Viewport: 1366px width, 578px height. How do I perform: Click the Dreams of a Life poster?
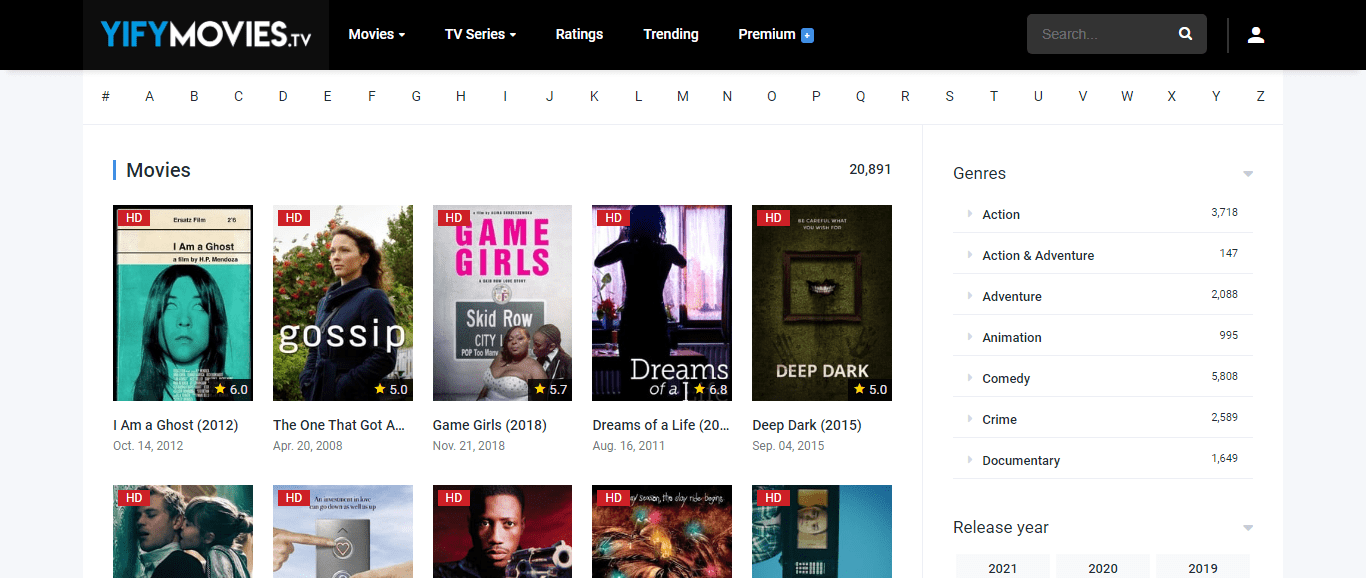[662, 303]
